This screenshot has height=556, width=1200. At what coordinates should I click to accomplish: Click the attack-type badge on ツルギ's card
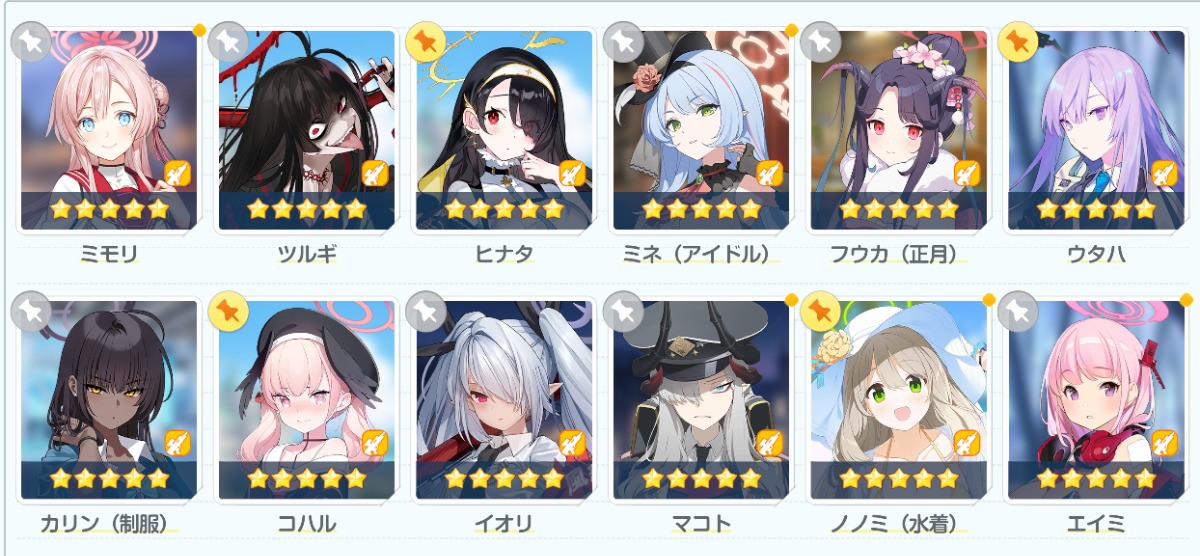coord(374,172)
